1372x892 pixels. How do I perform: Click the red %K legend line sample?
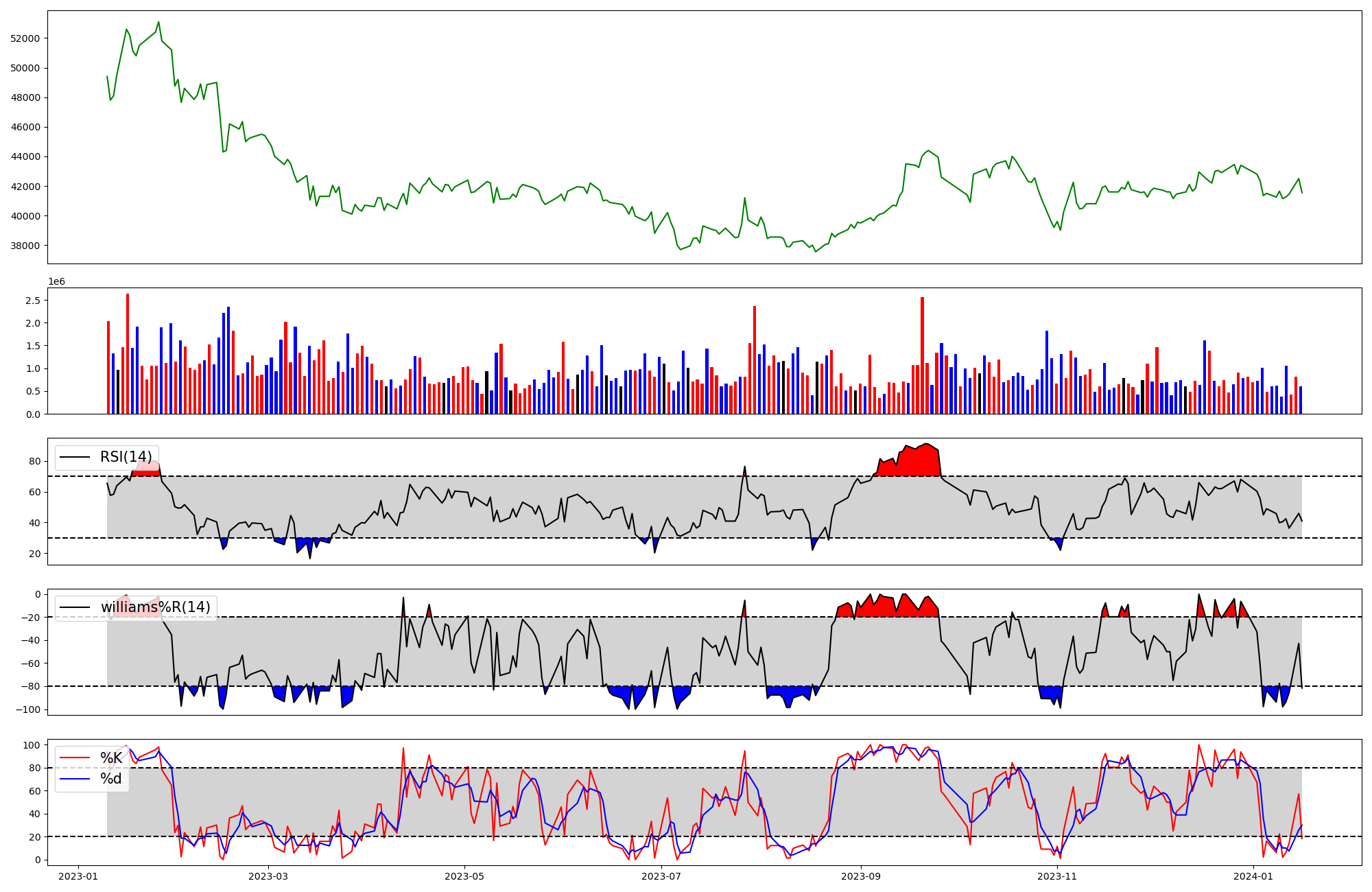[75, 758]
